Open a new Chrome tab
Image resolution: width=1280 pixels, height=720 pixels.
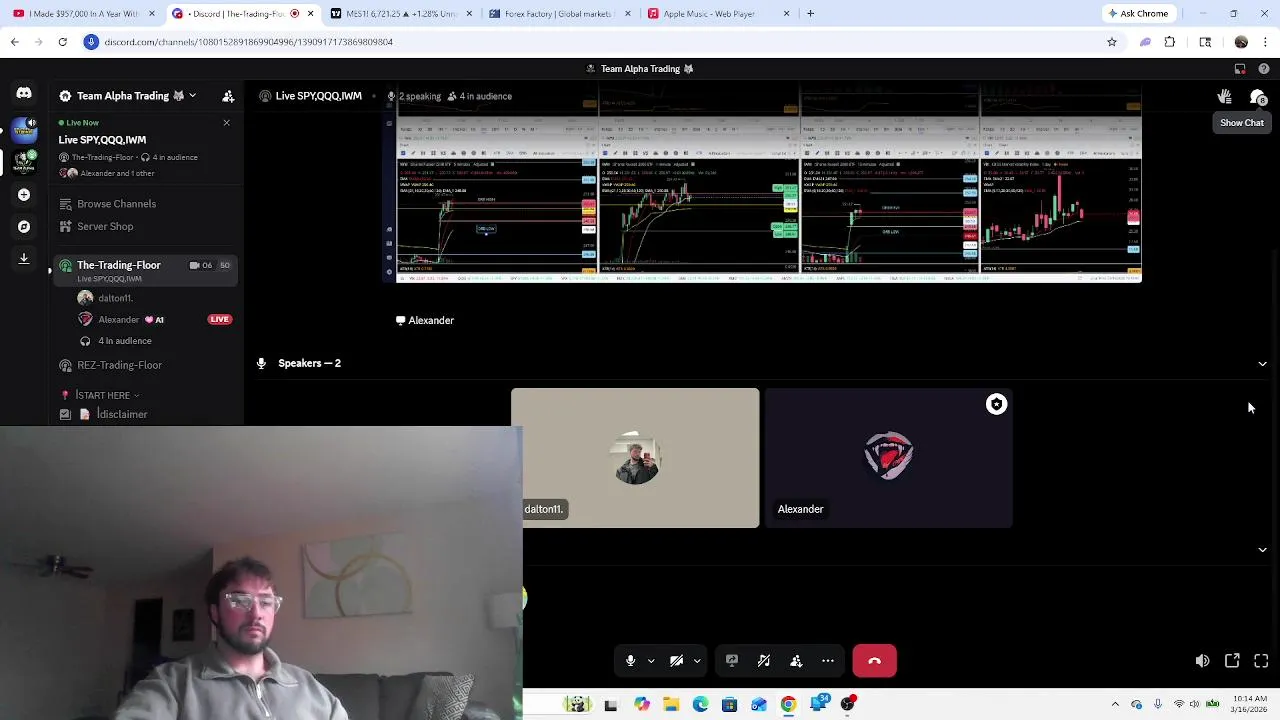pyautogui.click(x=811, y=14)
